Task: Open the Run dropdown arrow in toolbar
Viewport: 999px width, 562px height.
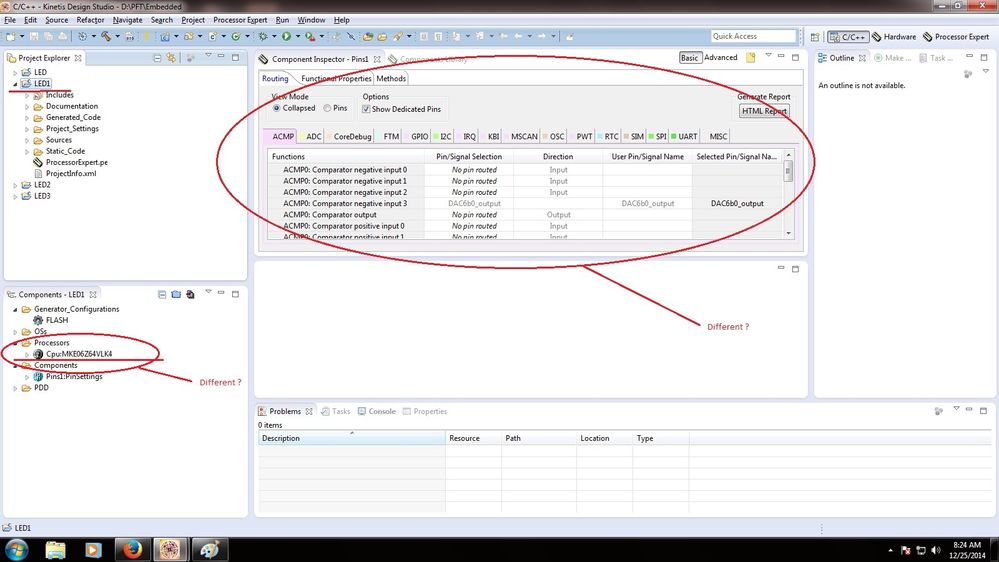Action: 297,36
